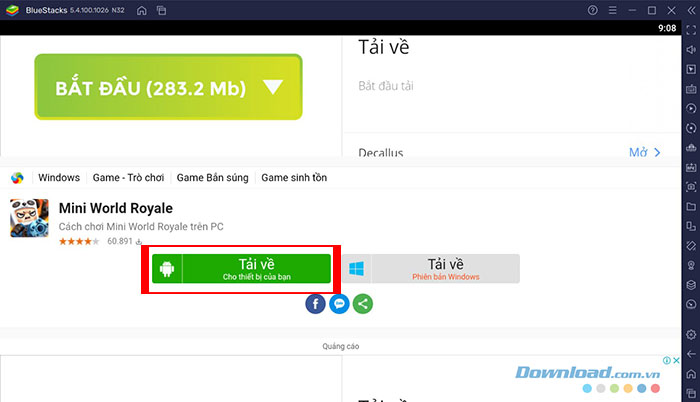Share via the Facebook icon
The width and height of the screenshot is (700, 402).
(315, 304)
